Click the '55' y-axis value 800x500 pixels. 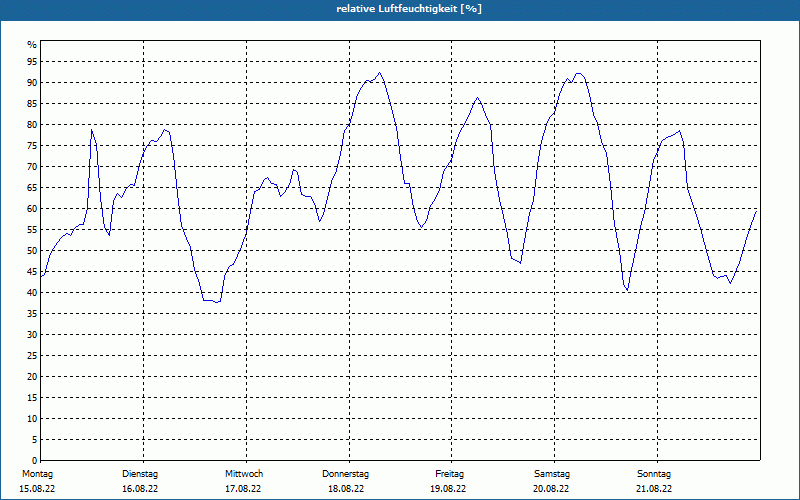(x=32, y=230)
